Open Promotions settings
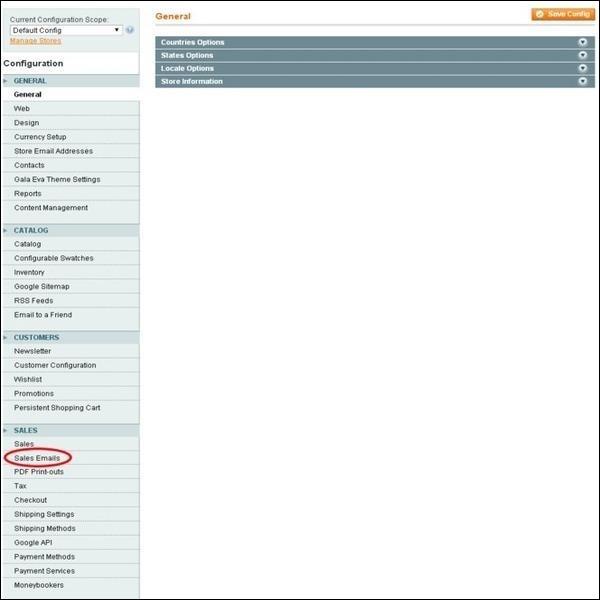600x600 pixels. coord(34,394)
